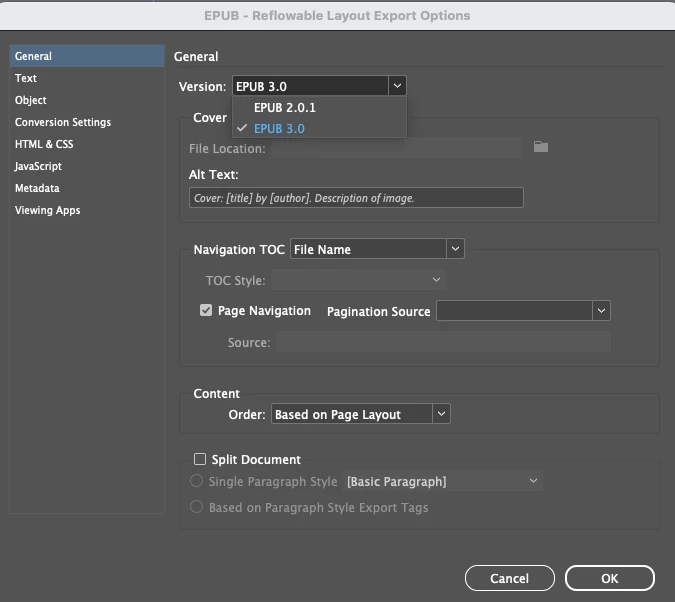Enable the Split Document checkbox
Image resolution: width=675 pixels, height=602 pixels.
(x=200, y=459)
